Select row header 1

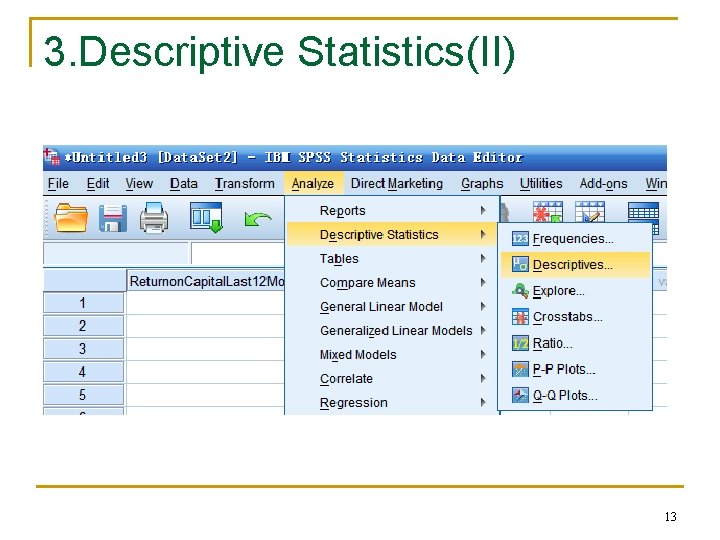pyautogui.click(x=83, y=303)
